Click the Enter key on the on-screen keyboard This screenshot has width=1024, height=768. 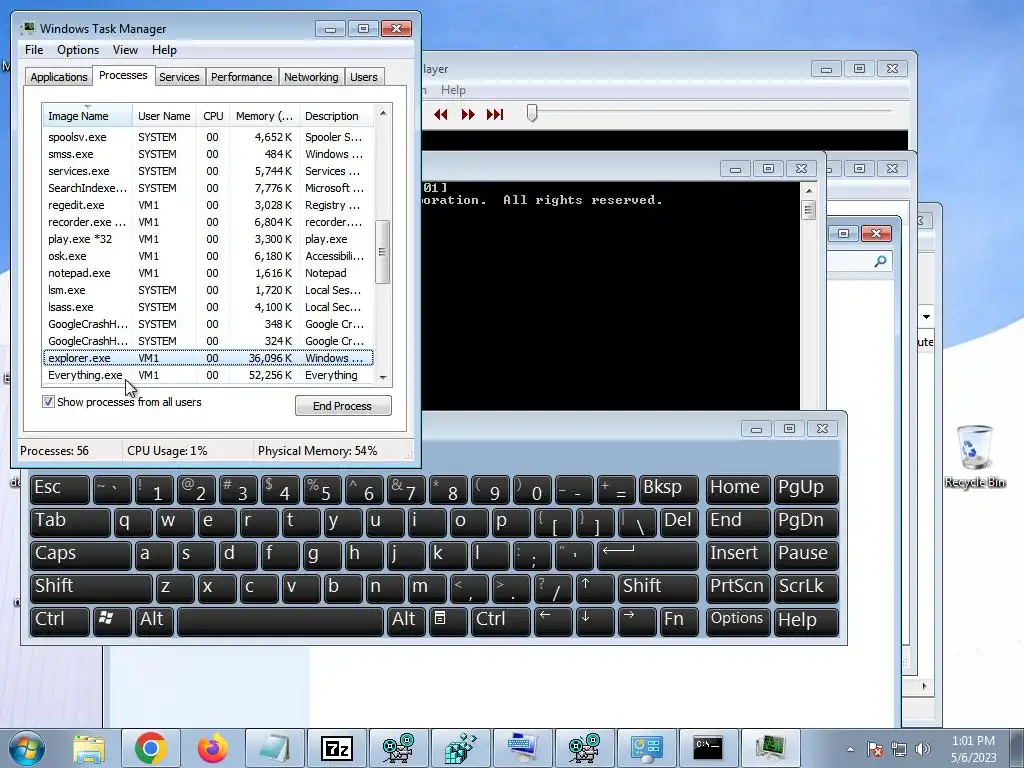click(648, 555)
